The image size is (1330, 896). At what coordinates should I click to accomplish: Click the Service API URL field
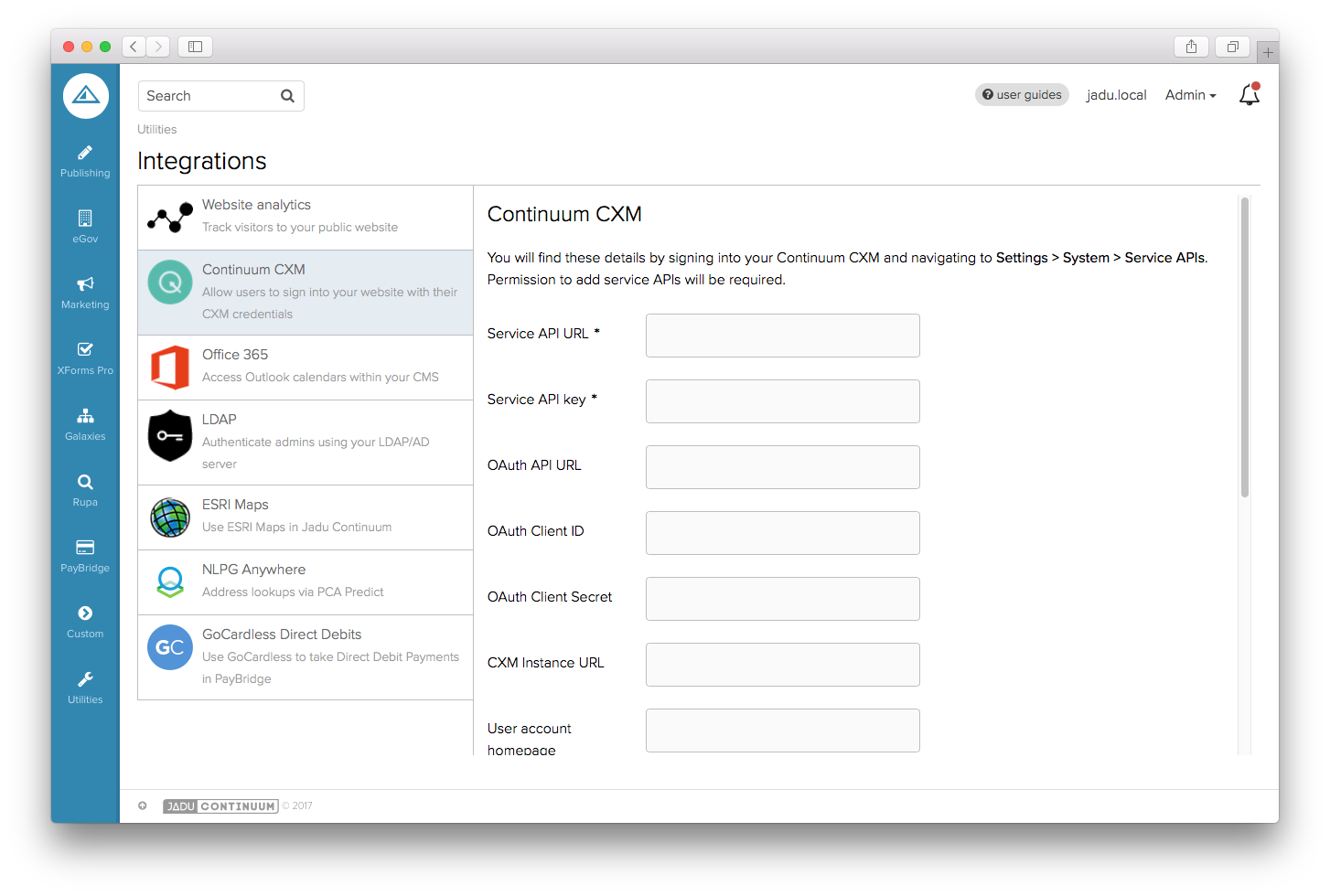point(782,336)
